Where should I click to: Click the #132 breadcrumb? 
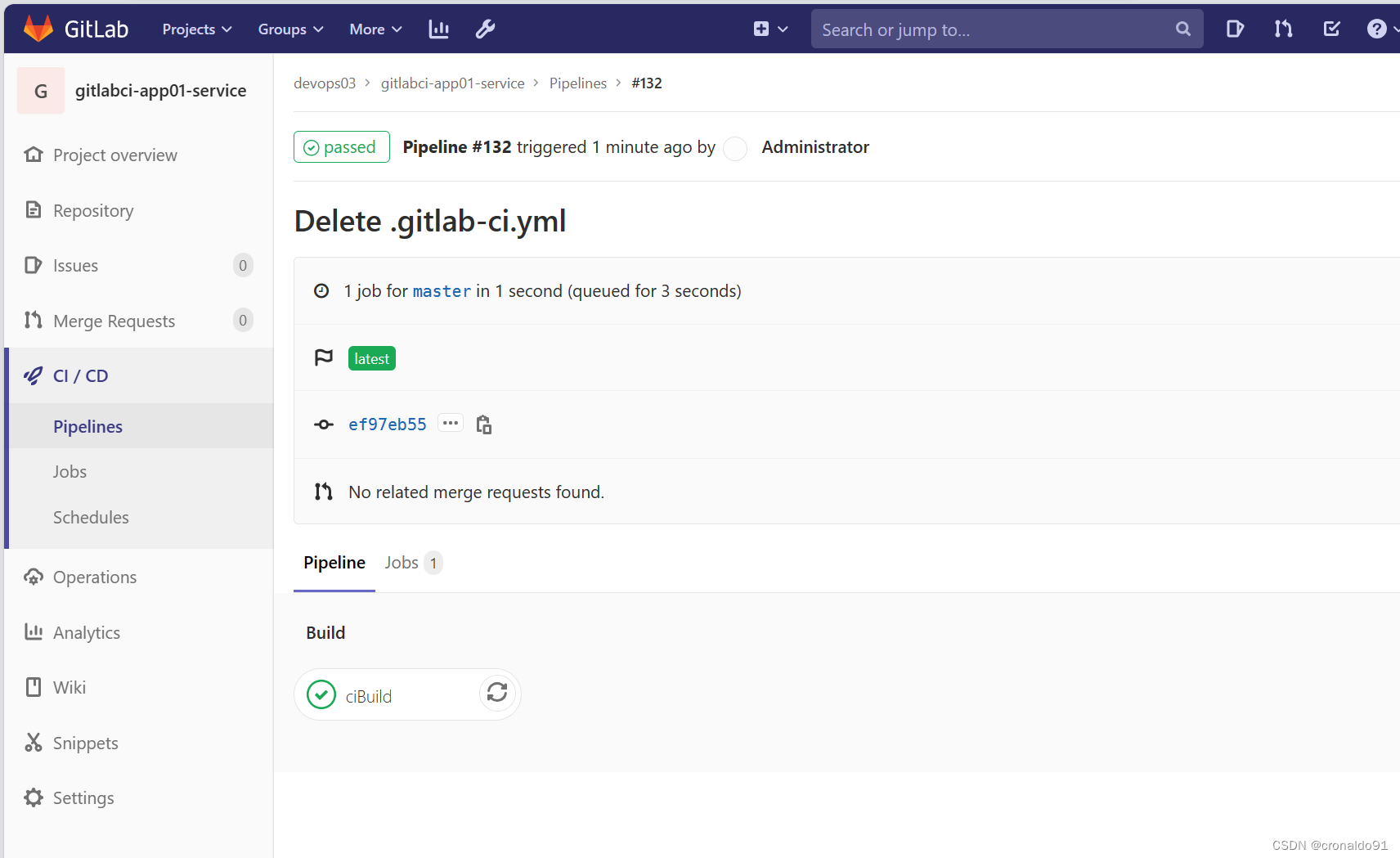pyautogui.click(x=647, y=83)
